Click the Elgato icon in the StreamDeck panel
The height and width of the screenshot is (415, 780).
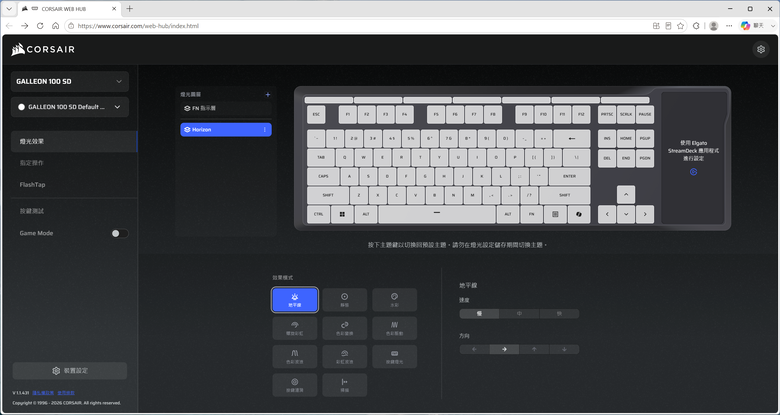point(693,172)
